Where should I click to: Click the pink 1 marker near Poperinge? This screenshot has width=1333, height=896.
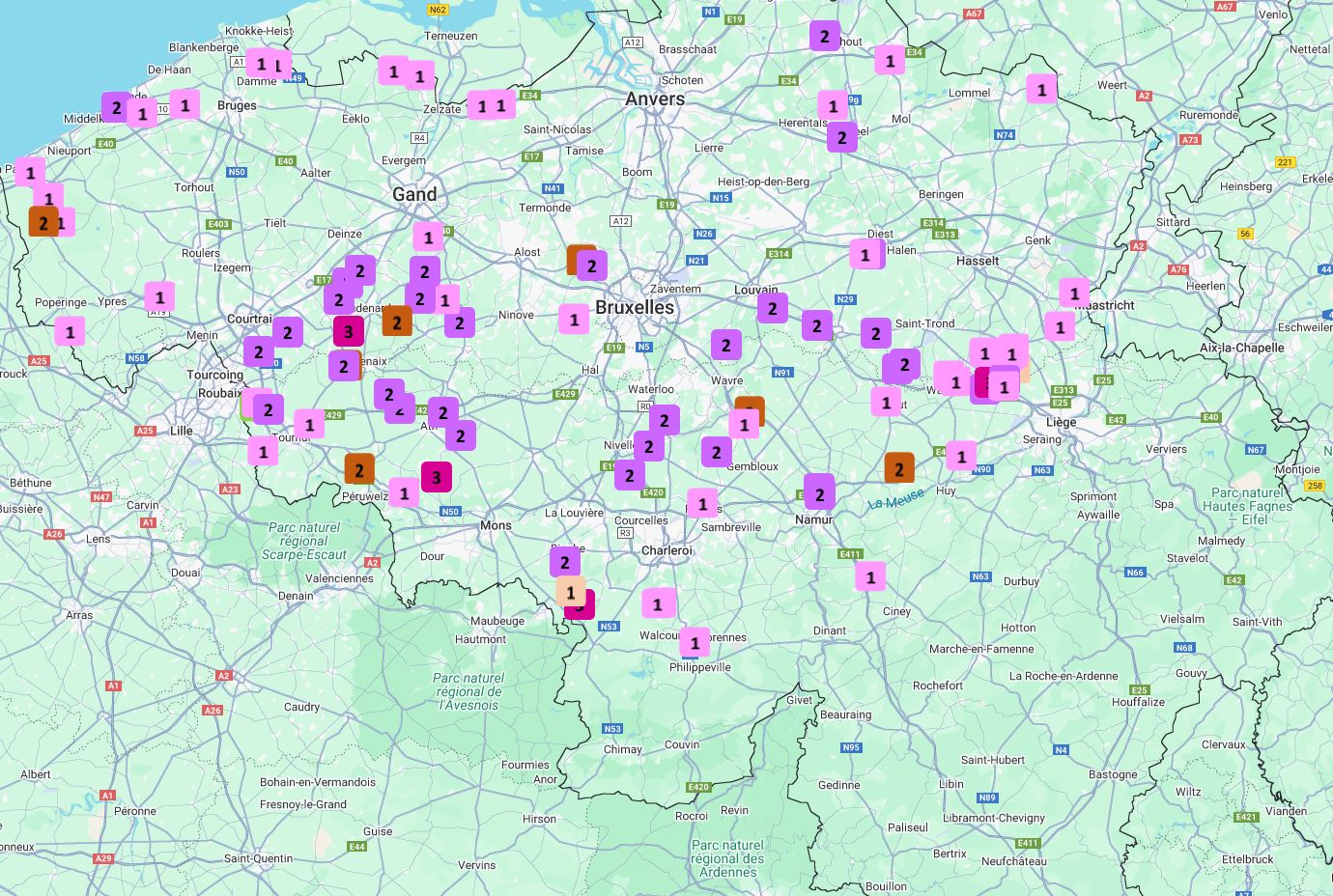pos(70,332)
